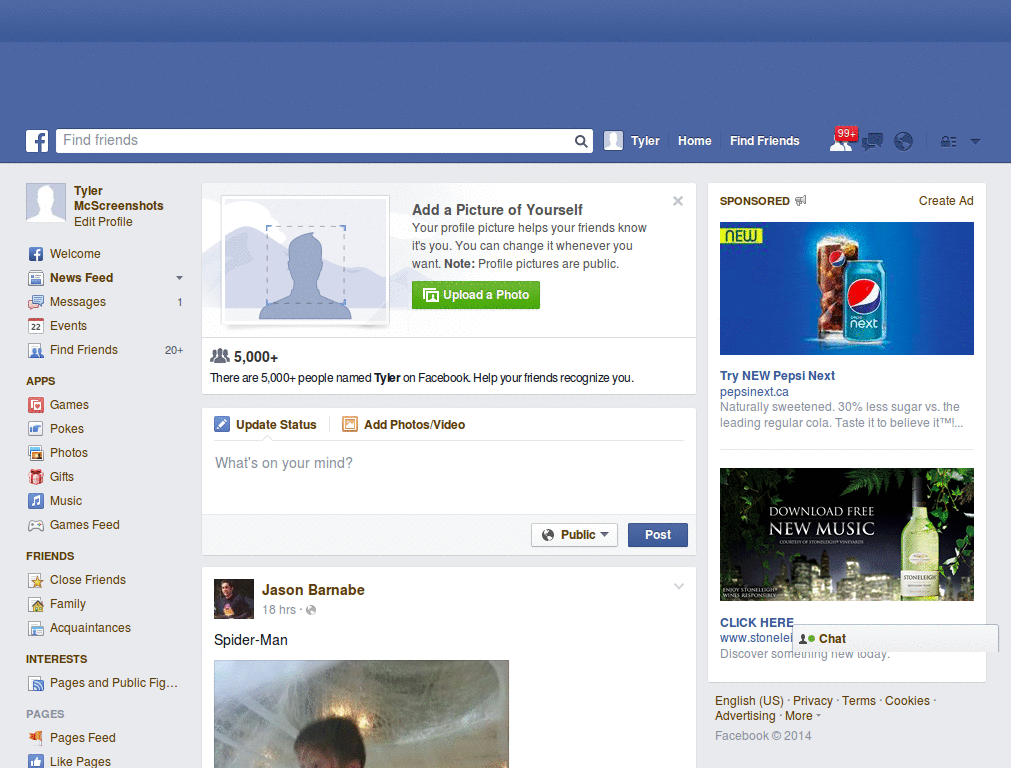Click Edit Profile link

click(103, 222)
